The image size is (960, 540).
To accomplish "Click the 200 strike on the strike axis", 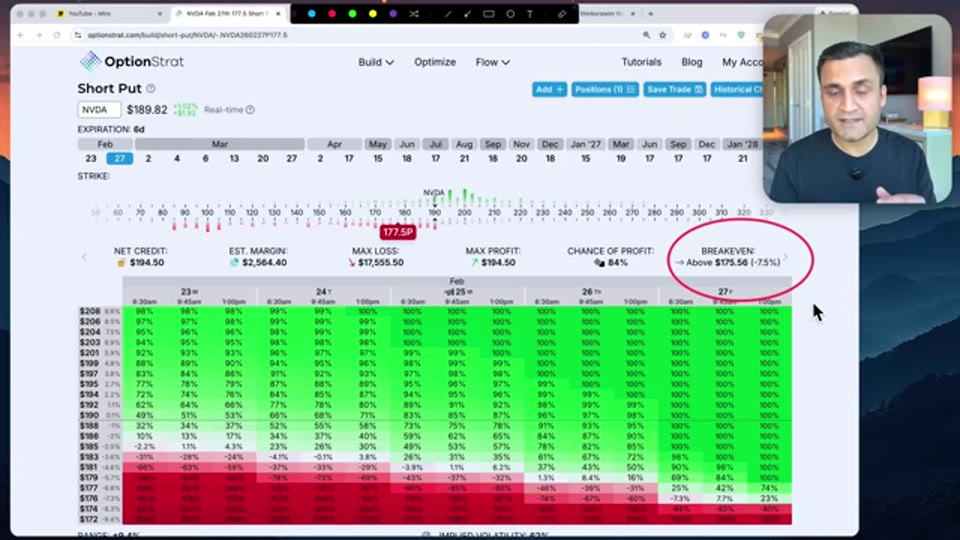I will tap(465, 212).
